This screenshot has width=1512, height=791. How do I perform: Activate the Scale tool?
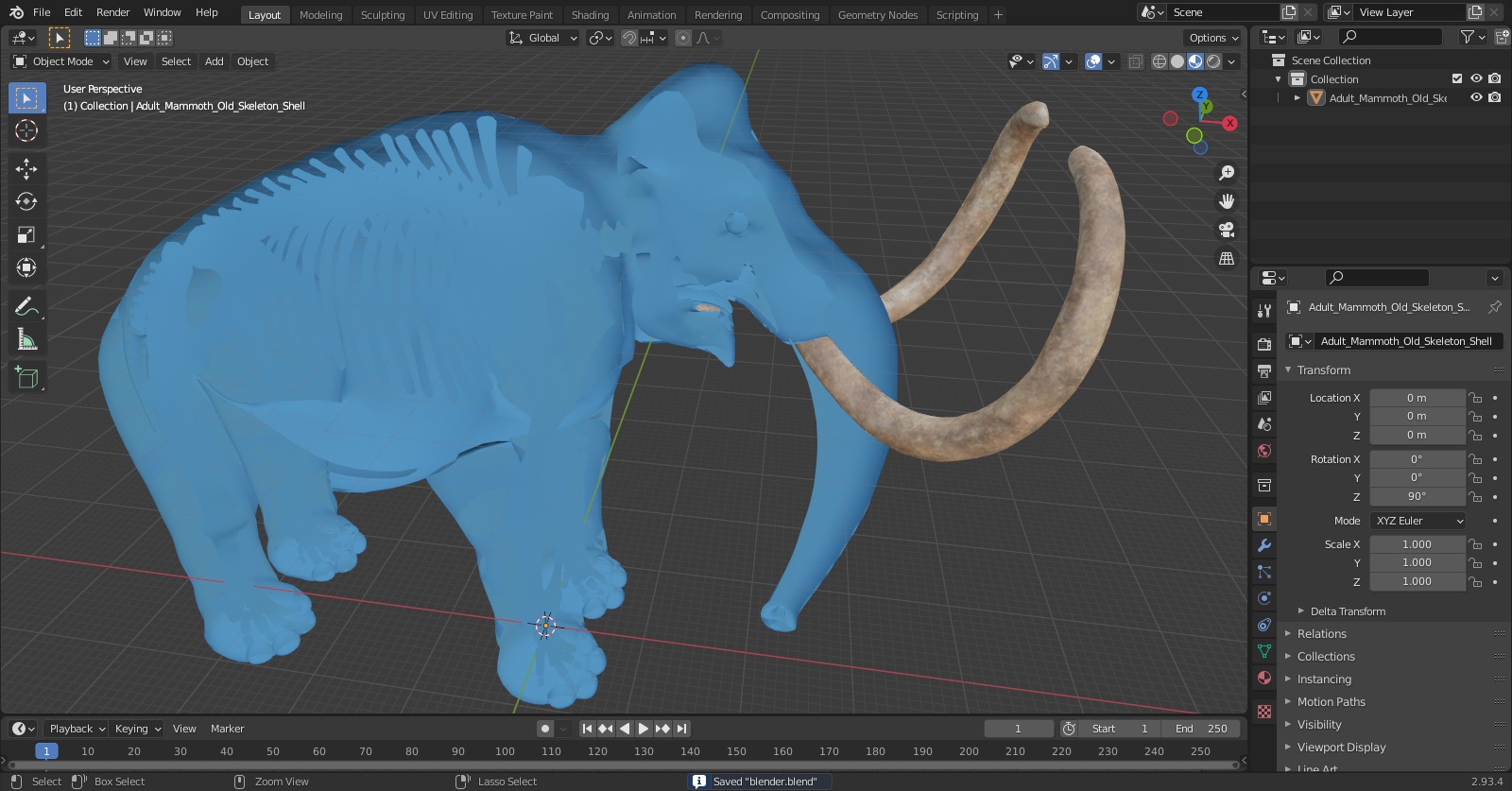point(26,234)
